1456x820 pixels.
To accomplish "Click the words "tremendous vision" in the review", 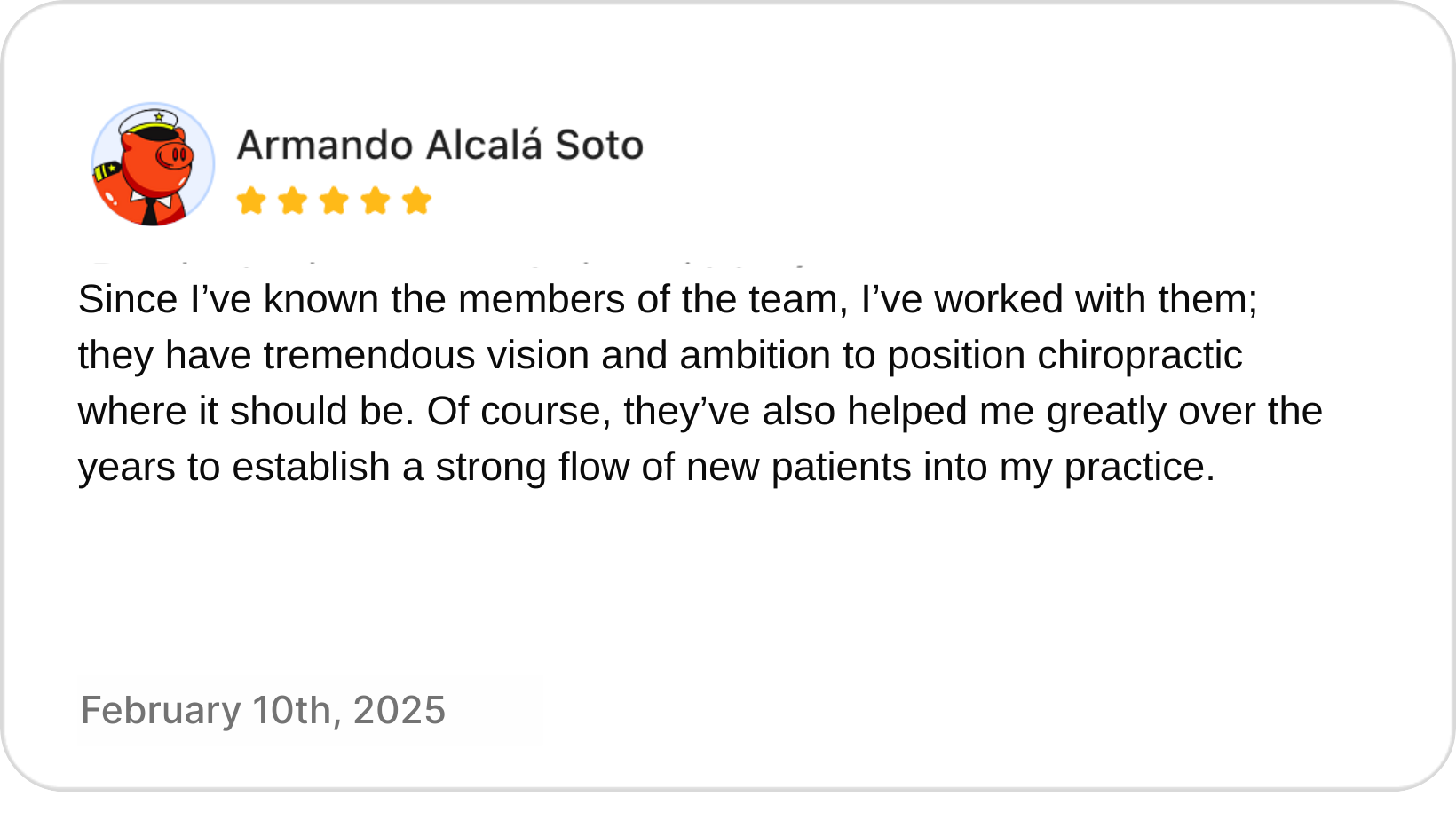I will [x=426, y=355].
